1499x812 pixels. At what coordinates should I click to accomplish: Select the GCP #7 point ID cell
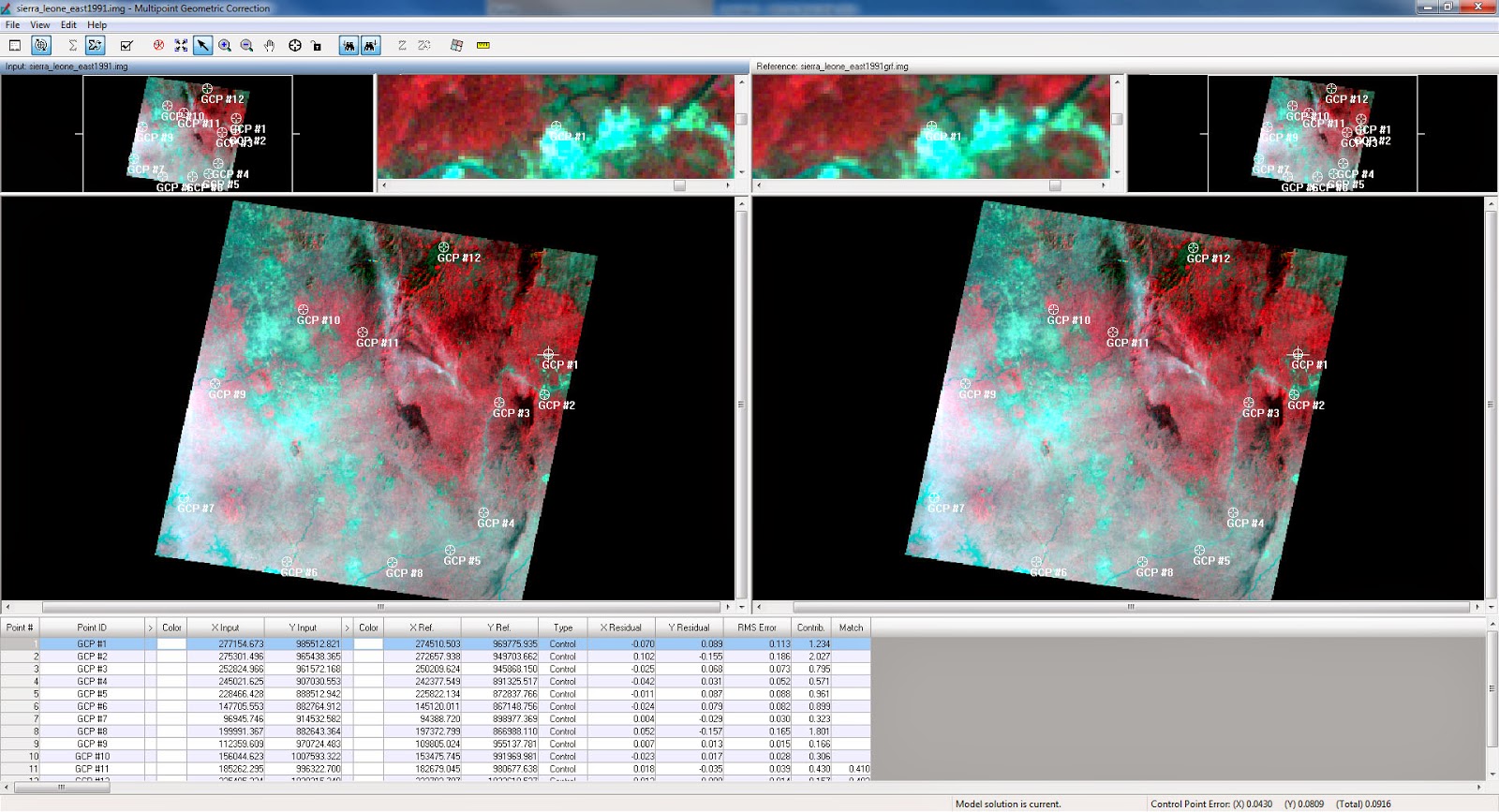tap(92, 719)
